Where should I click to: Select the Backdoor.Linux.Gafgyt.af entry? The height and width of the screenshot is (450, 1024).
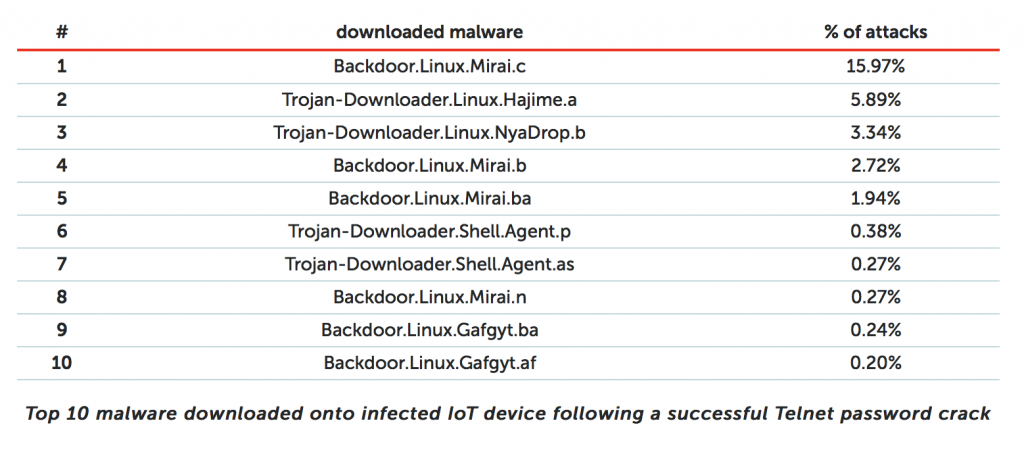point(429,363)
